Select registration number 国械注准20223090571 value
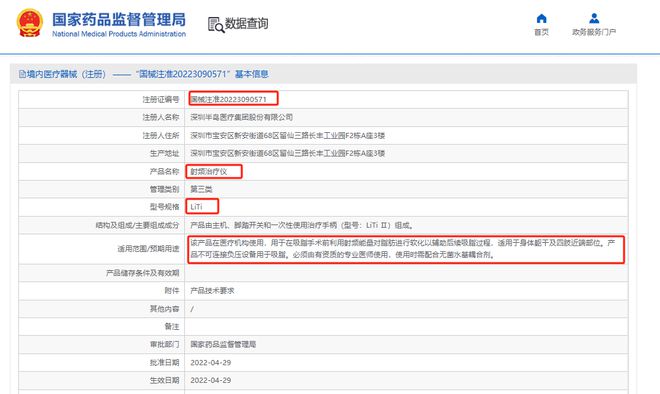 click(228, 99)
